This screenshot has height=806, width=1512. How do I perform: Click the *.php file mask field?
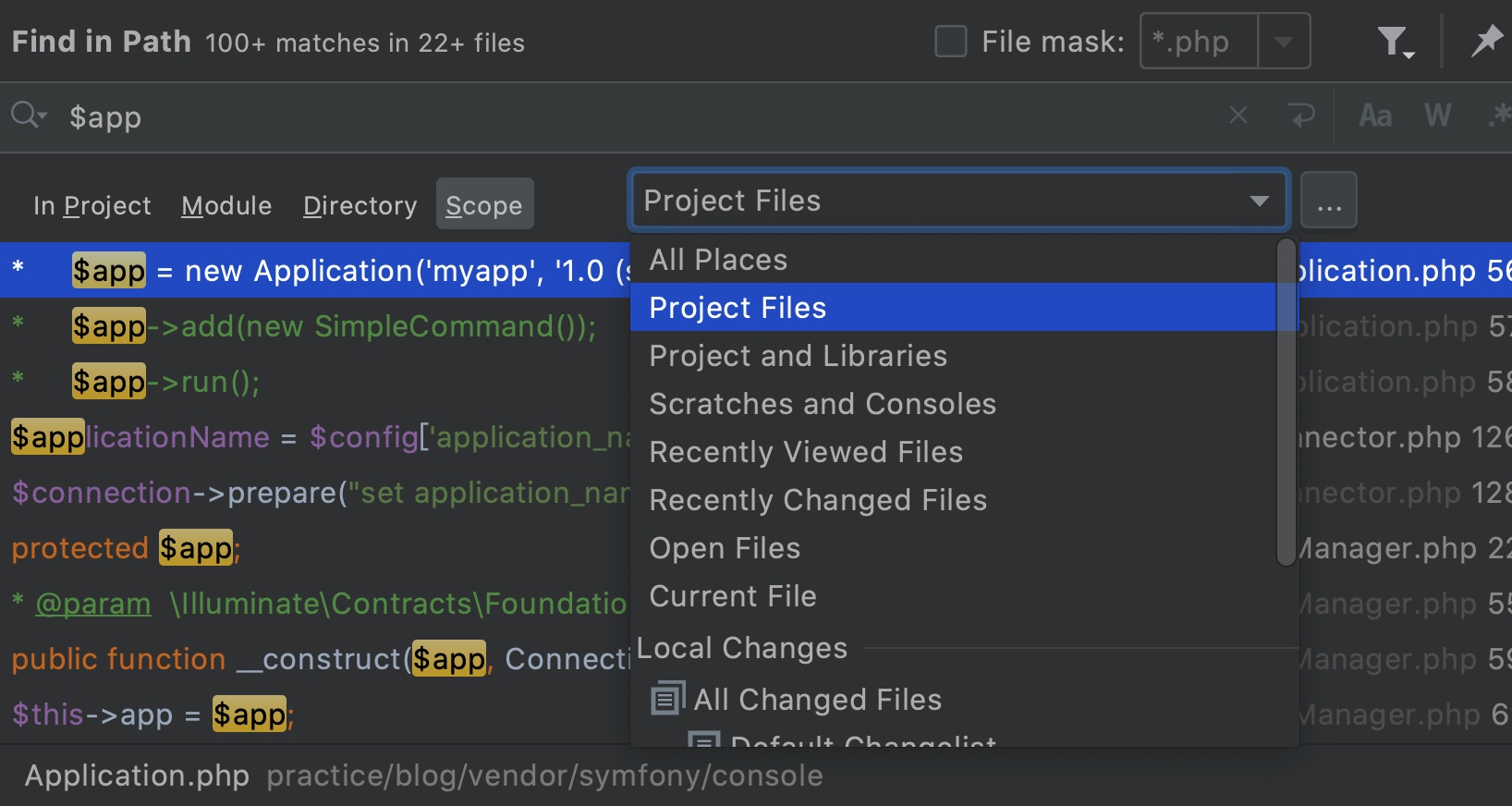(x=1200, y=42)
